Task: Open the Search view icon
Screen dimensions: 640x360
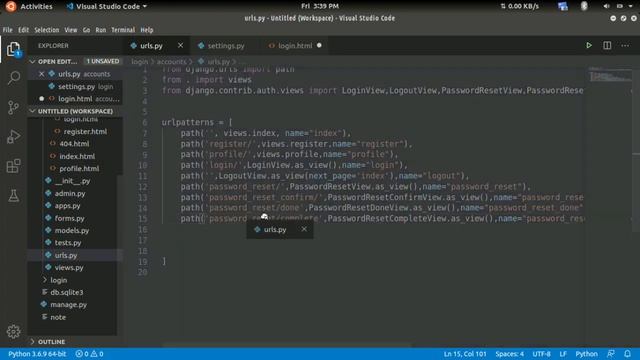Action: [x=13, y=78]
